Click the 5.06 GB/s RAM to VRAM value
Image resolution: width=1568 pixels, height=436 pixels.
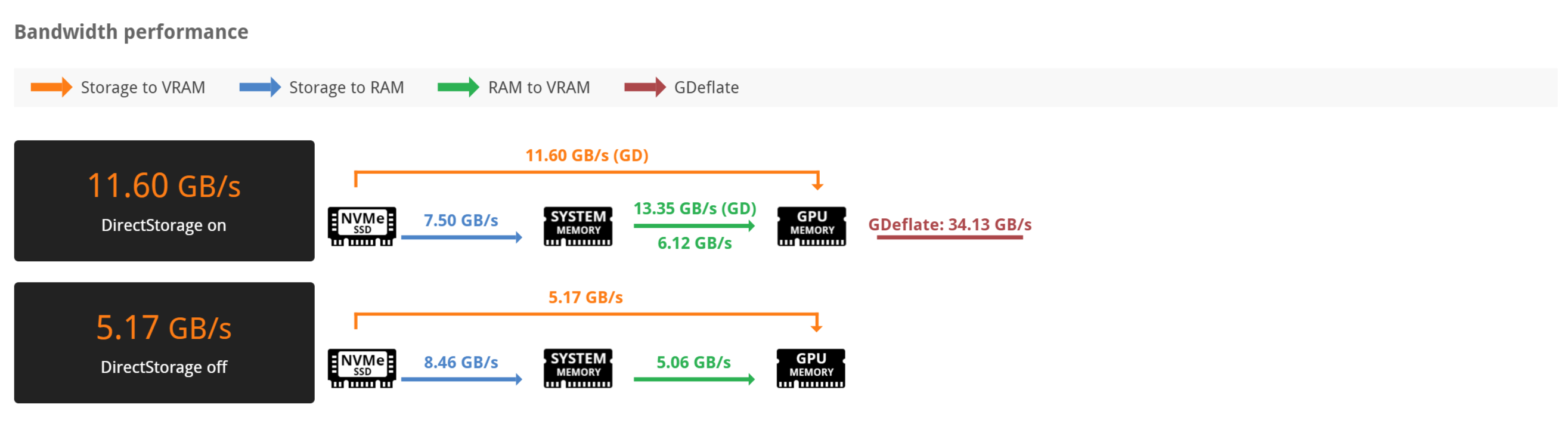click(x=693, y=362)
